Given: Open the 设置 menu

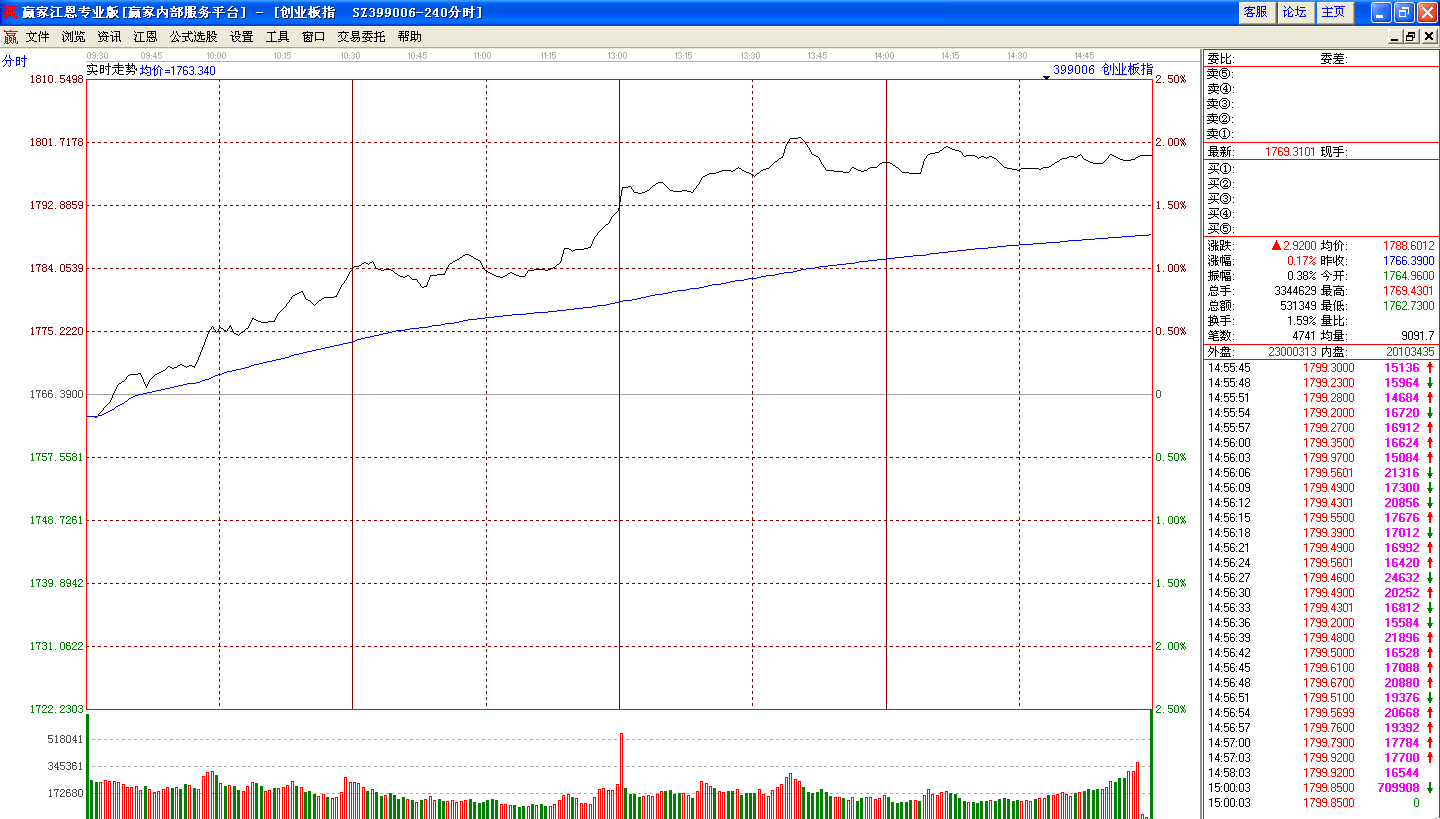Looking at the screenshot, I should click(241, 36).
